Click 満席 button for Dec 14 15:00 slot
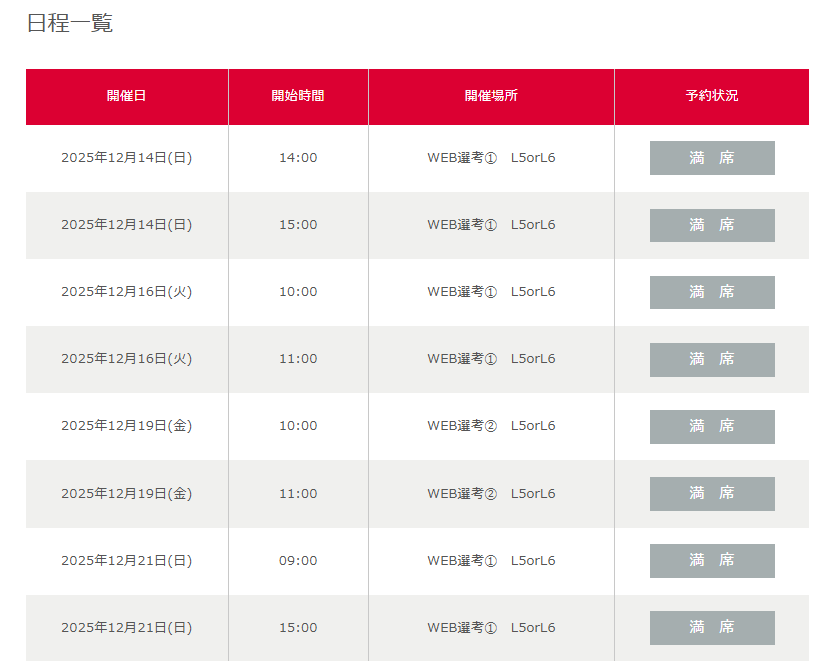Viewport: 837px width, 661px height. 711,225
